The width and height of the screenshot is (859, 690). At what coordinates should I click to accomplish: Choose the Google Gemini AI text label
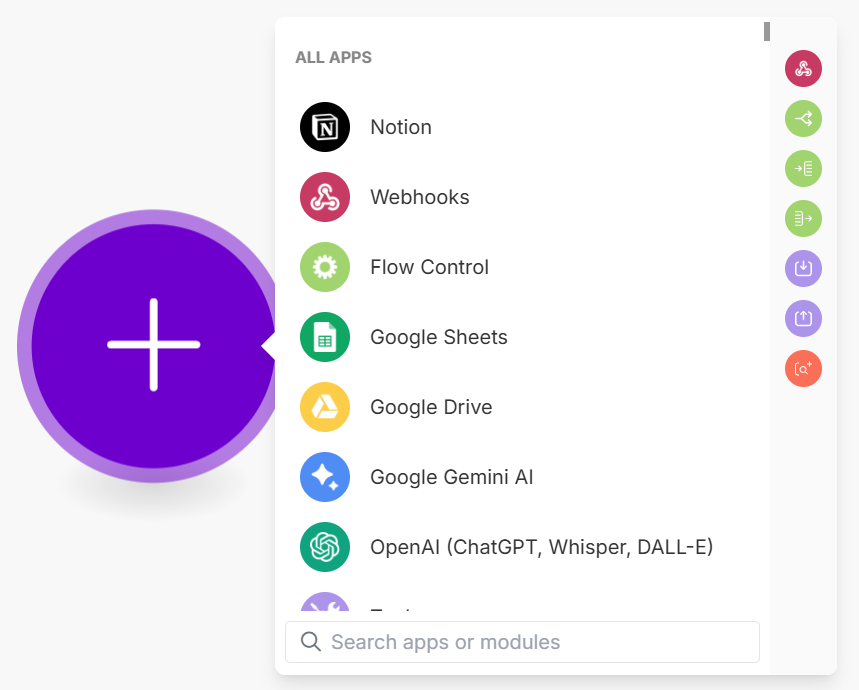pos(451,477)
